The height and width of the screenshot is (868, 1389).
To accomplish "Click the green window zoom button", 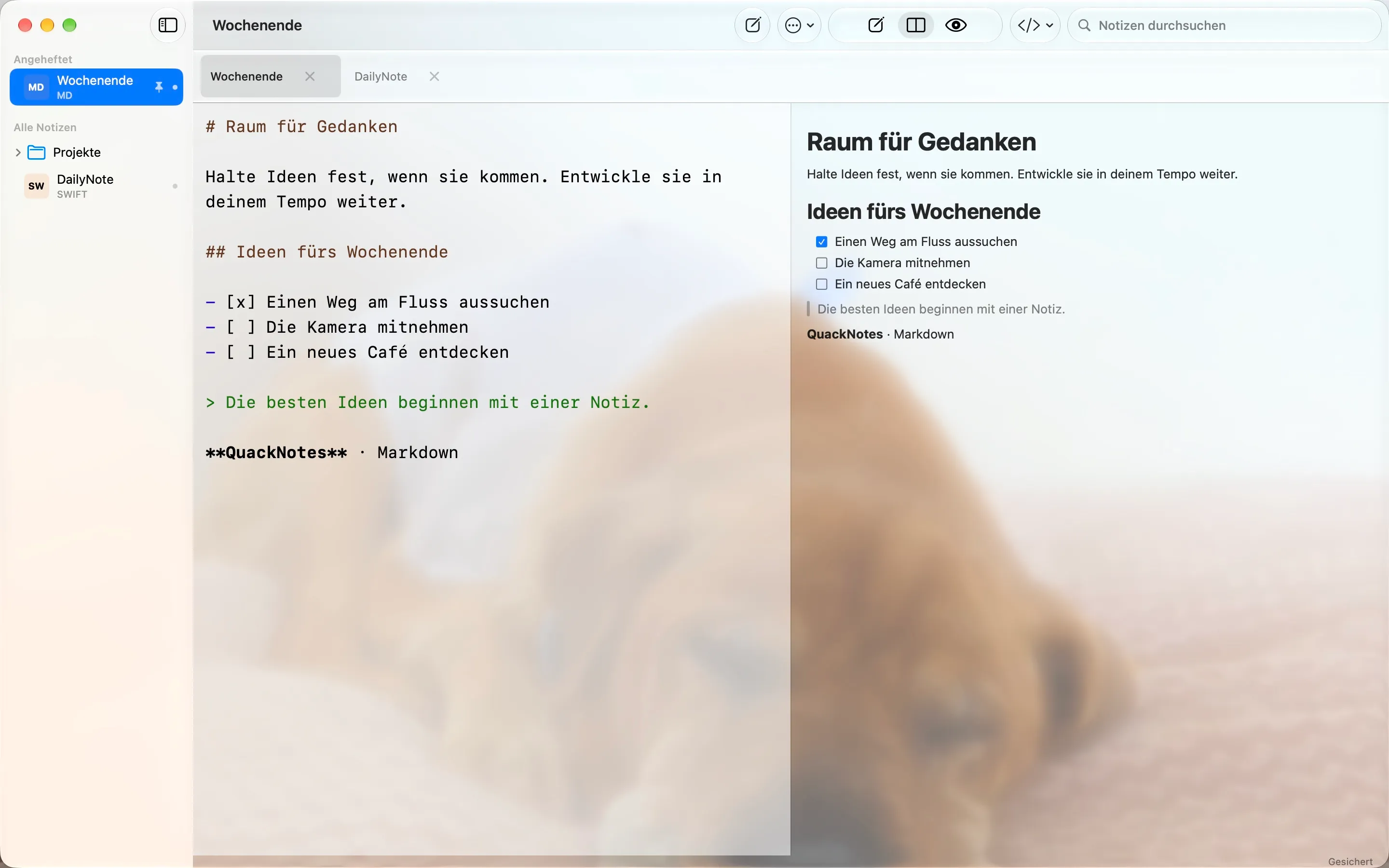I will [69, 25].
